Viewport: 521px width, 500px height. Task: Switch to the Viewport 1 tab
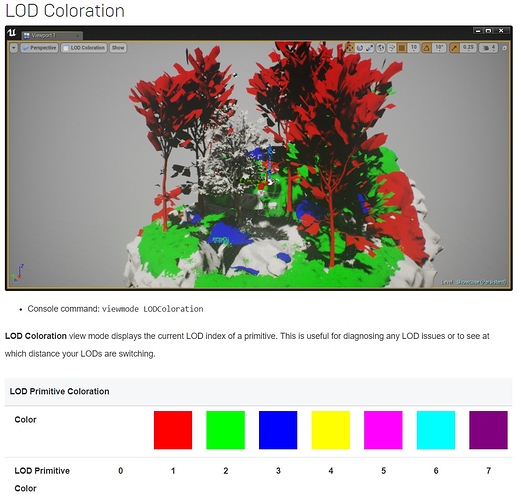[52, 35]
